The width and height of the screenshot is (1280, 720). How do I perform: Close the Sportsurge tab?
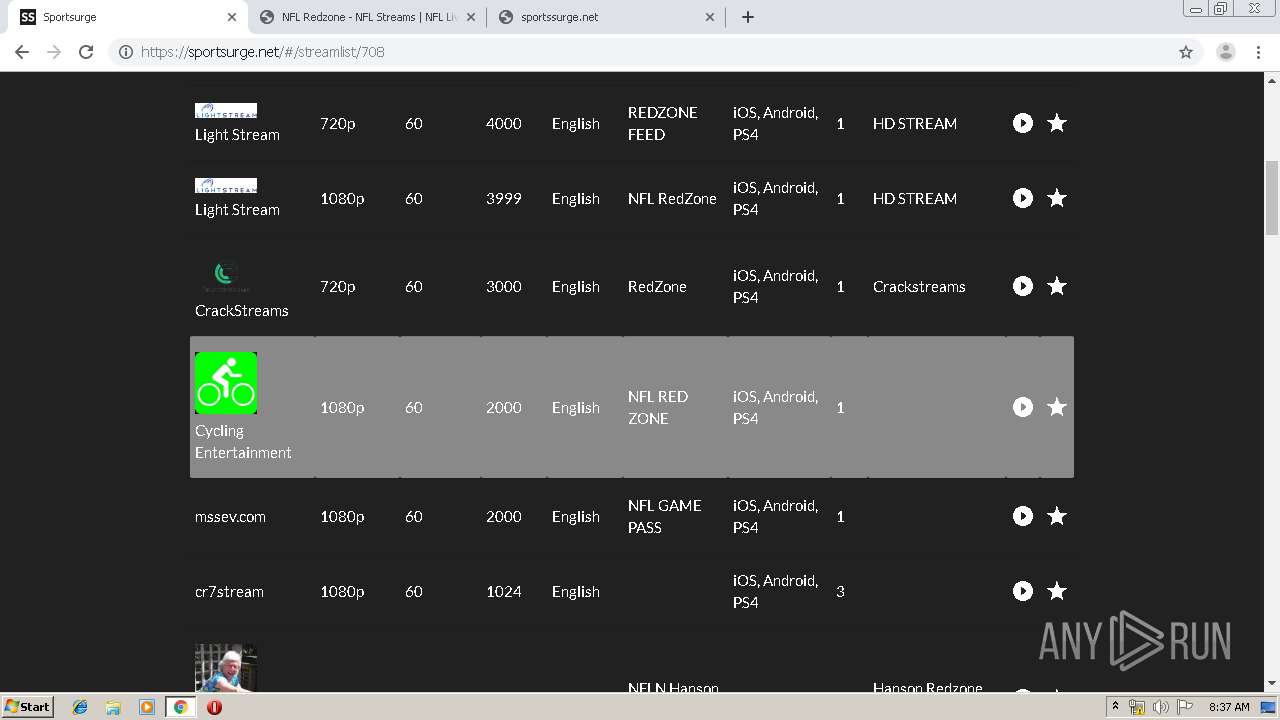coord(232,17)
